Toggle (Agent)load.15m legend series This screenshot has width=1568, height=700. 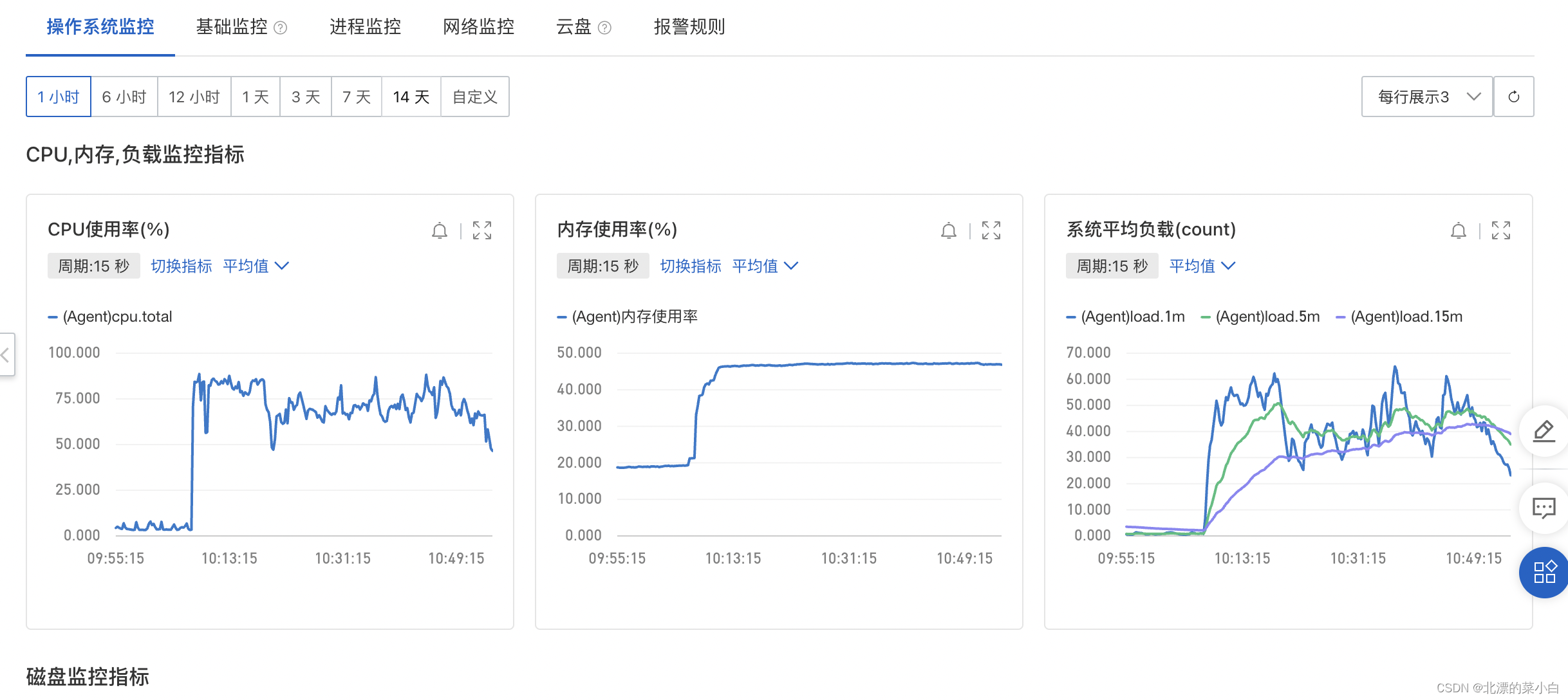pyautogui.click(x=1399, y=317)
